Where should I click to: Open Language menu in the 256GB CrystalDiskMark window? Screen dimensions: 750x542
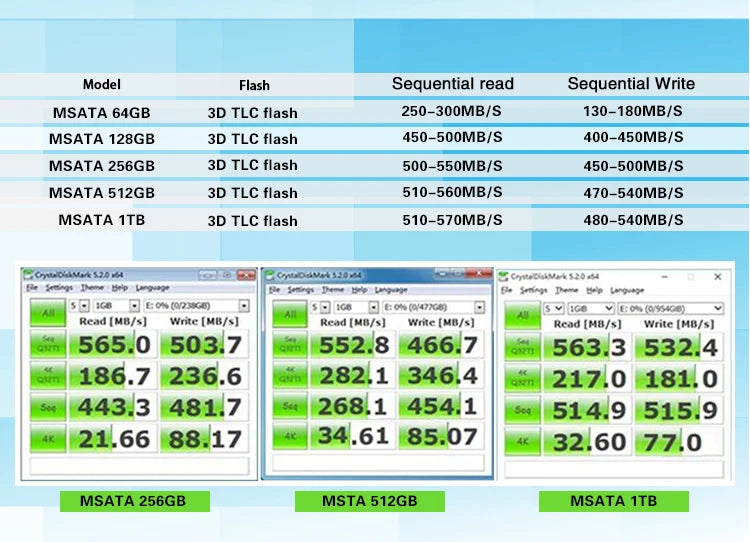click(153, 288)
